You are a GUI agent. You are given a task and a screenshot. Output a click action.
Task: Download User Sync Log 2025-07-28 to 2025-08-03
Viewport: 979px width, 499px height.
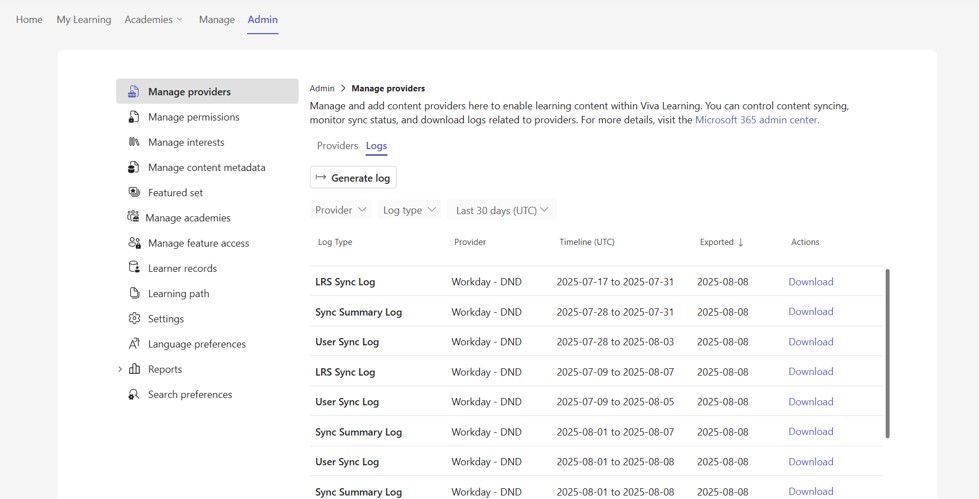810,342
